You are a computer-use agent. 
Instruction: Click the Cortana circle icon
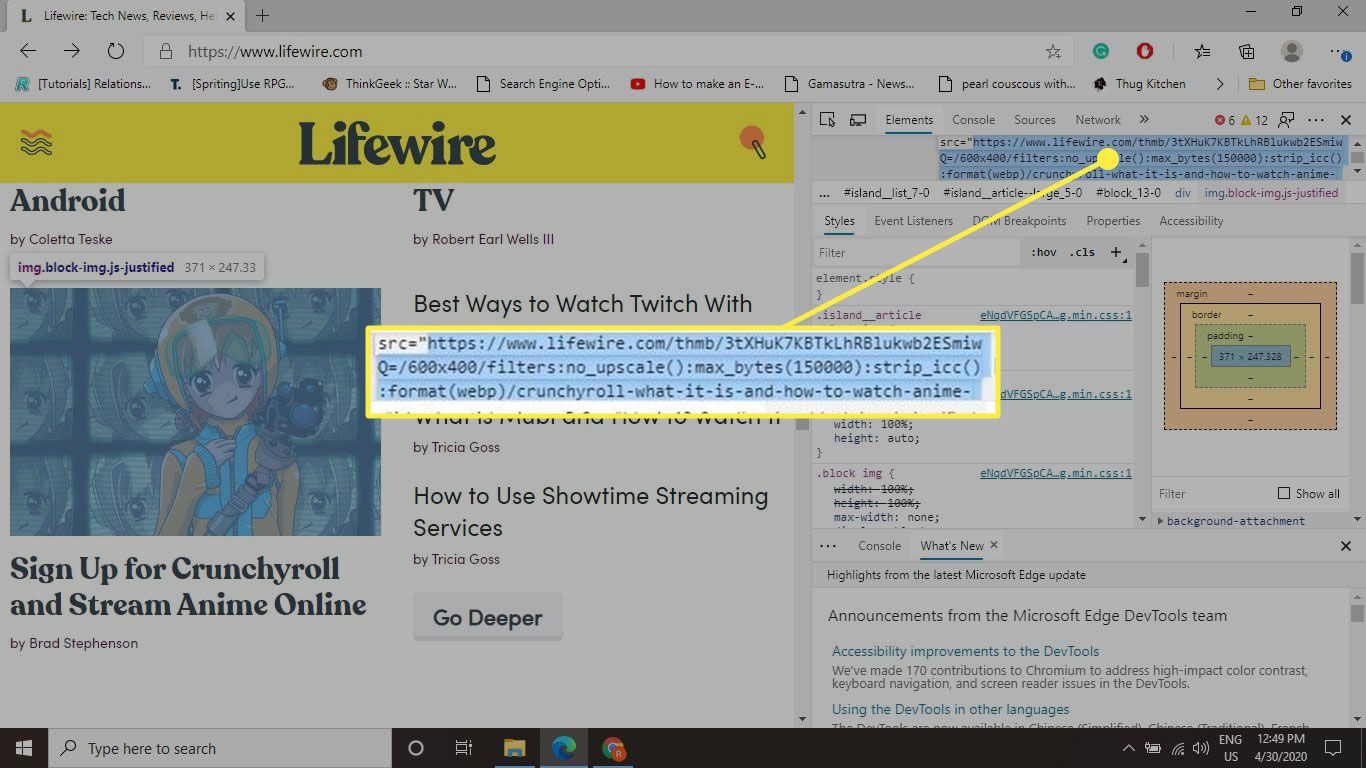[x=416, y=748]
